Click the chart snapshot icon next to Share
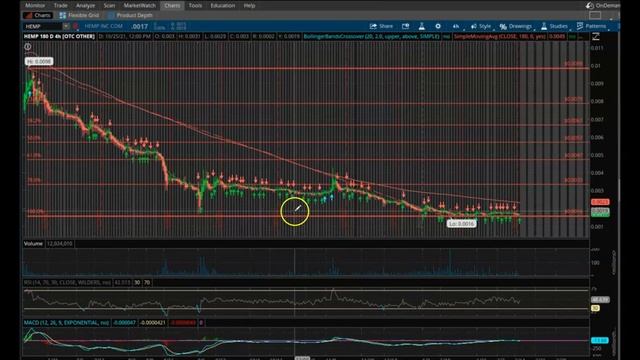Screen dimensions: 640x360 pos(405,26)
